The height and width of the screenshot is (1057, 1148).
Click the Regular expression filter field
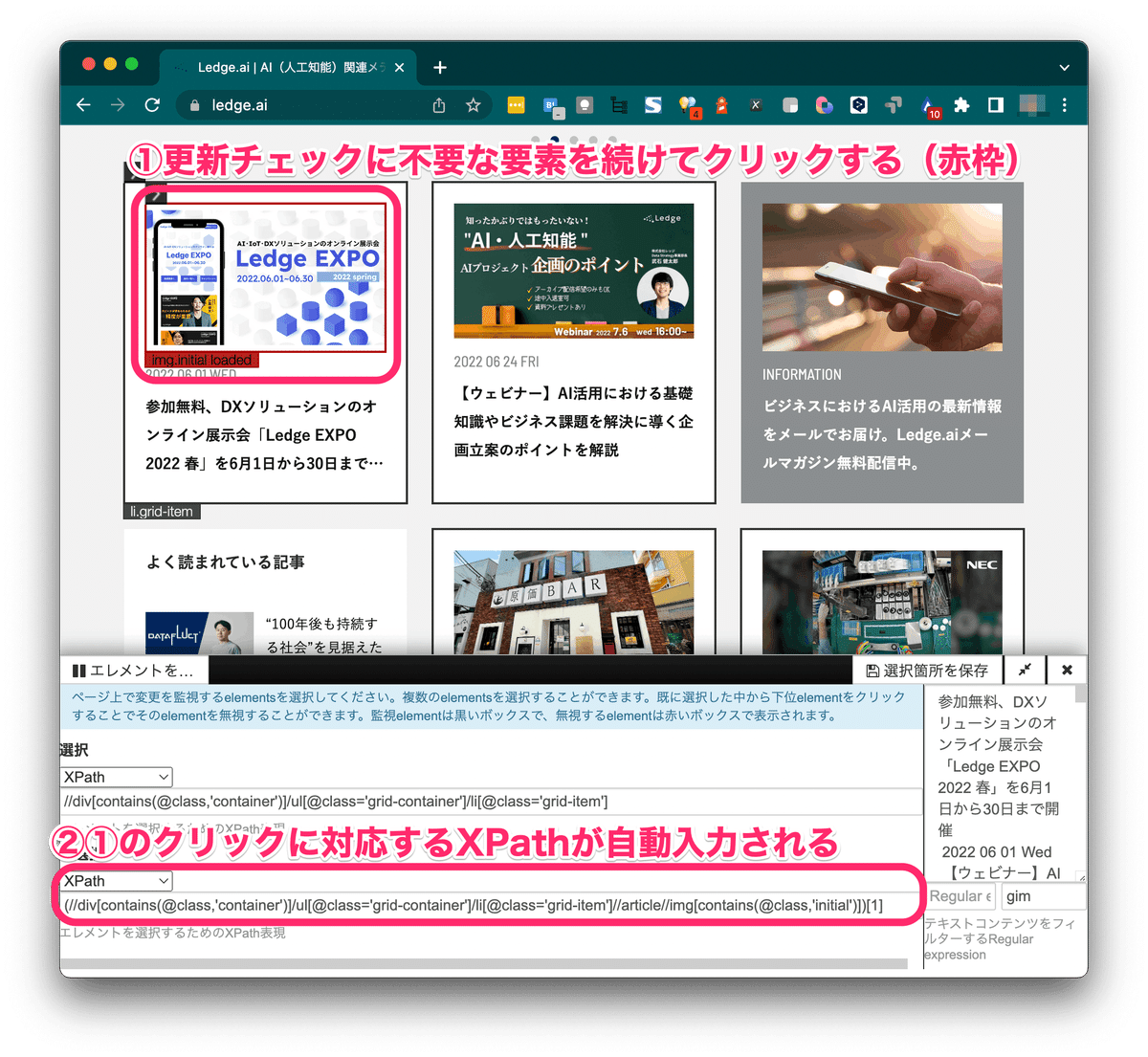pos(961,896)
